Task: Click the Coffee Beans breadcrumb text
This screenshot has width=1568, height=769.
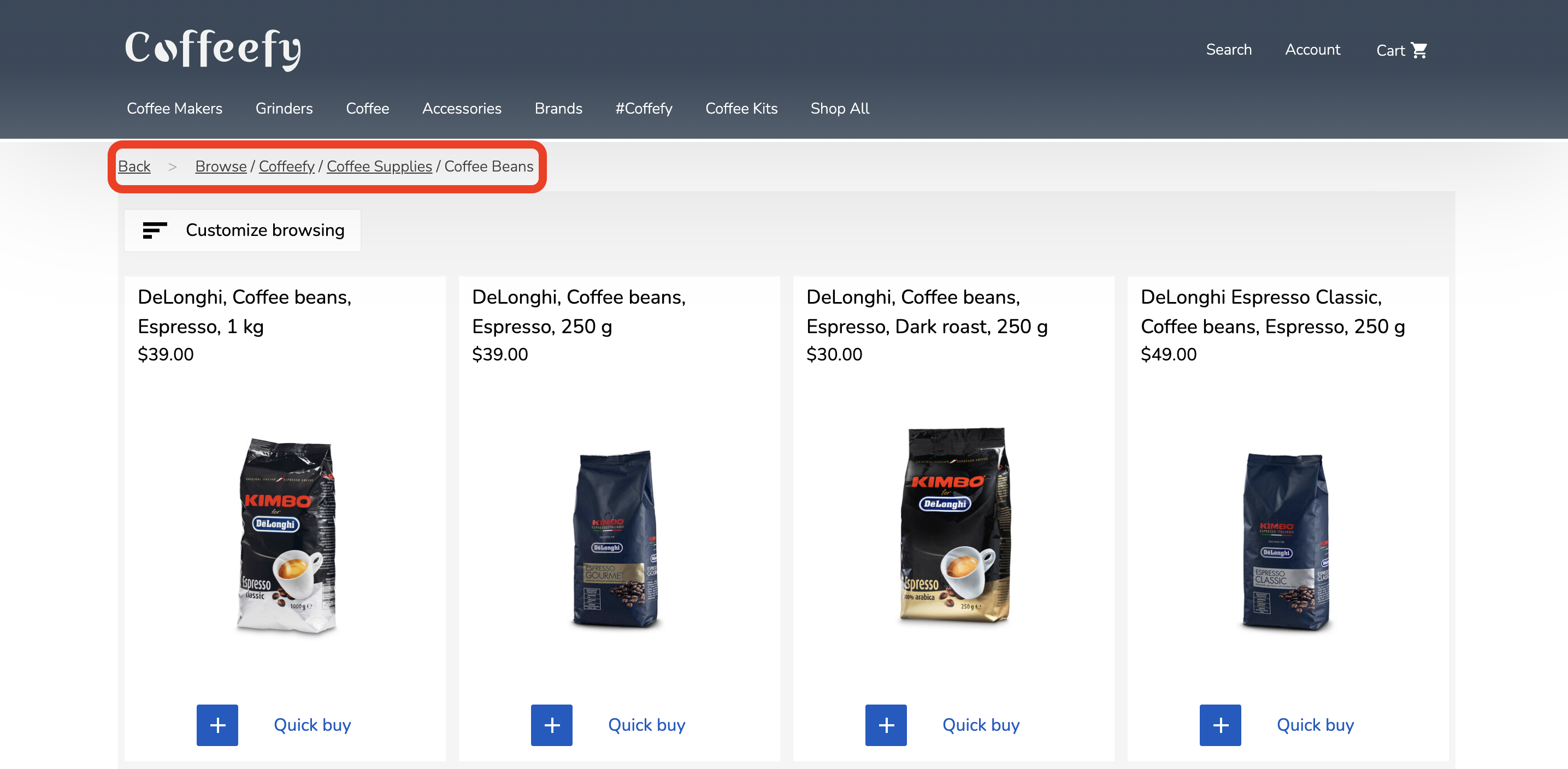Action: [x=488, y=167]
